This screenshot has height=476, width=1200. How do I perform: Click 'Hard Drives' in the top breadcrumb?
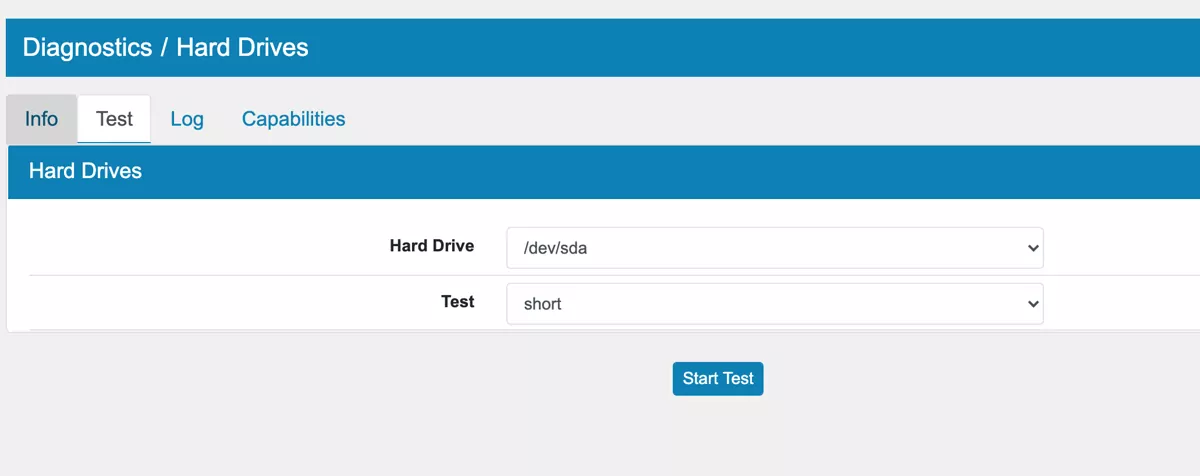(242, 47)
